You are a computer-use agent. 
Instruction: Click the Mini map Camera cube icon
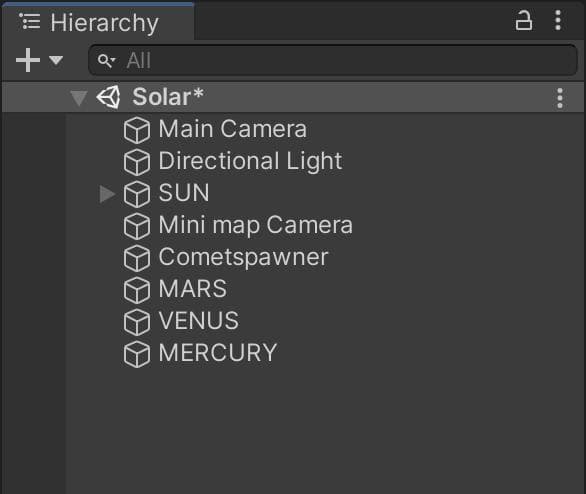click(x=137, y=226)
